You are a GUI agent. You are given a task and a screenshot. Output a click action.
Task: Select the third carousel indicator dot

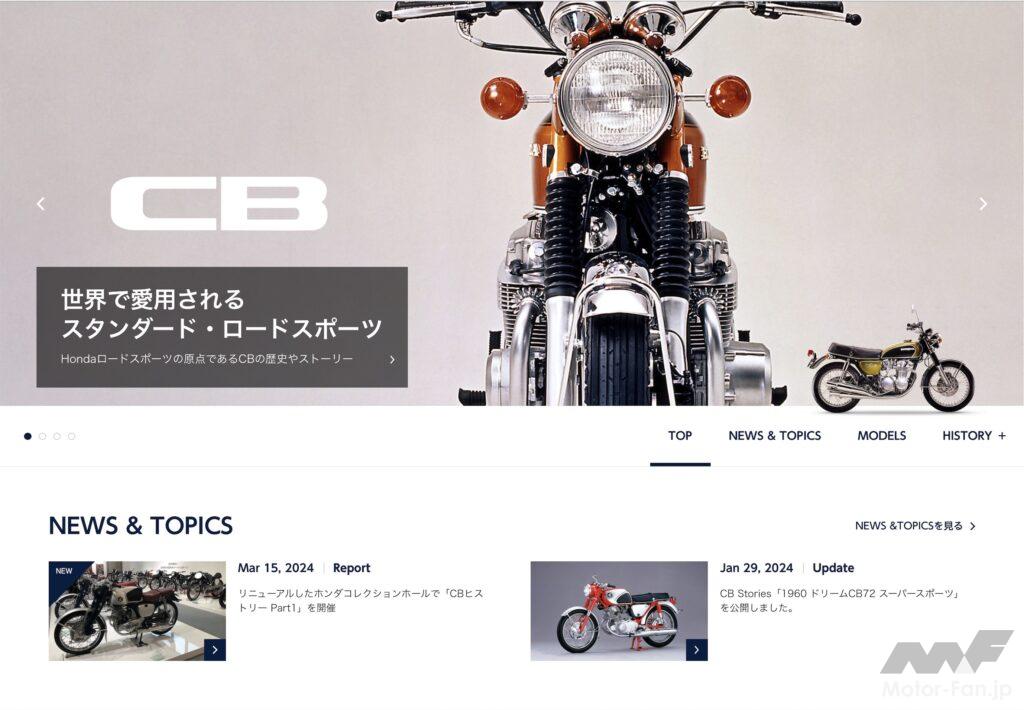(57, 436)
